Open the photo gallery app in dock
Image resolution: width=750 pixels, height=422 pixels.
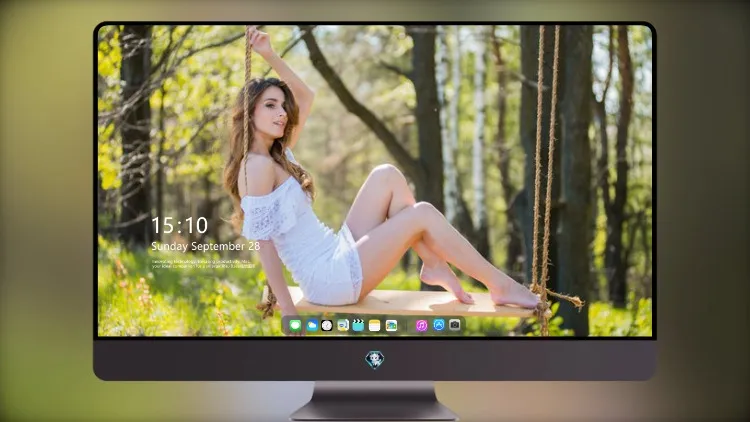[x=391, y=326]
